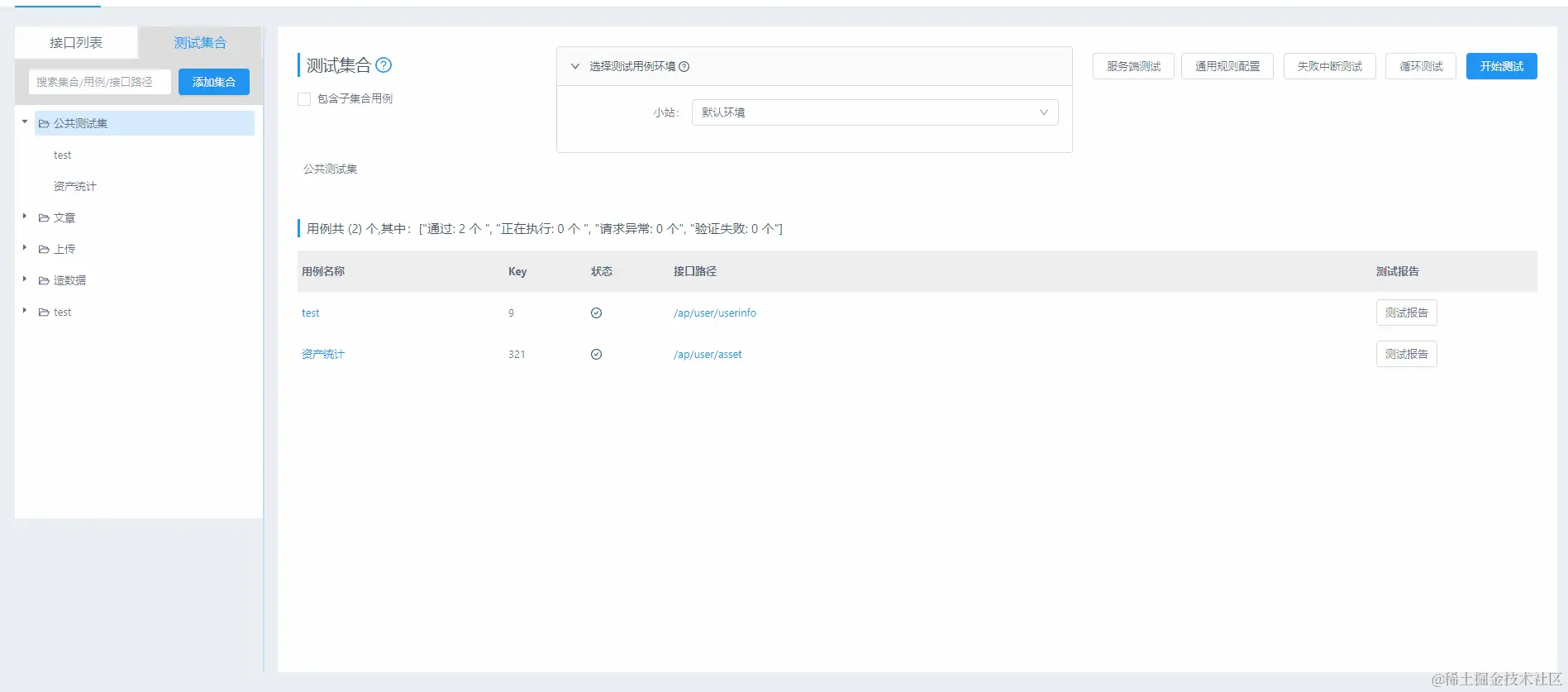Viewport: 1568px width, 692px height.
Task: Click the Key column header
Action: [517, 272]
